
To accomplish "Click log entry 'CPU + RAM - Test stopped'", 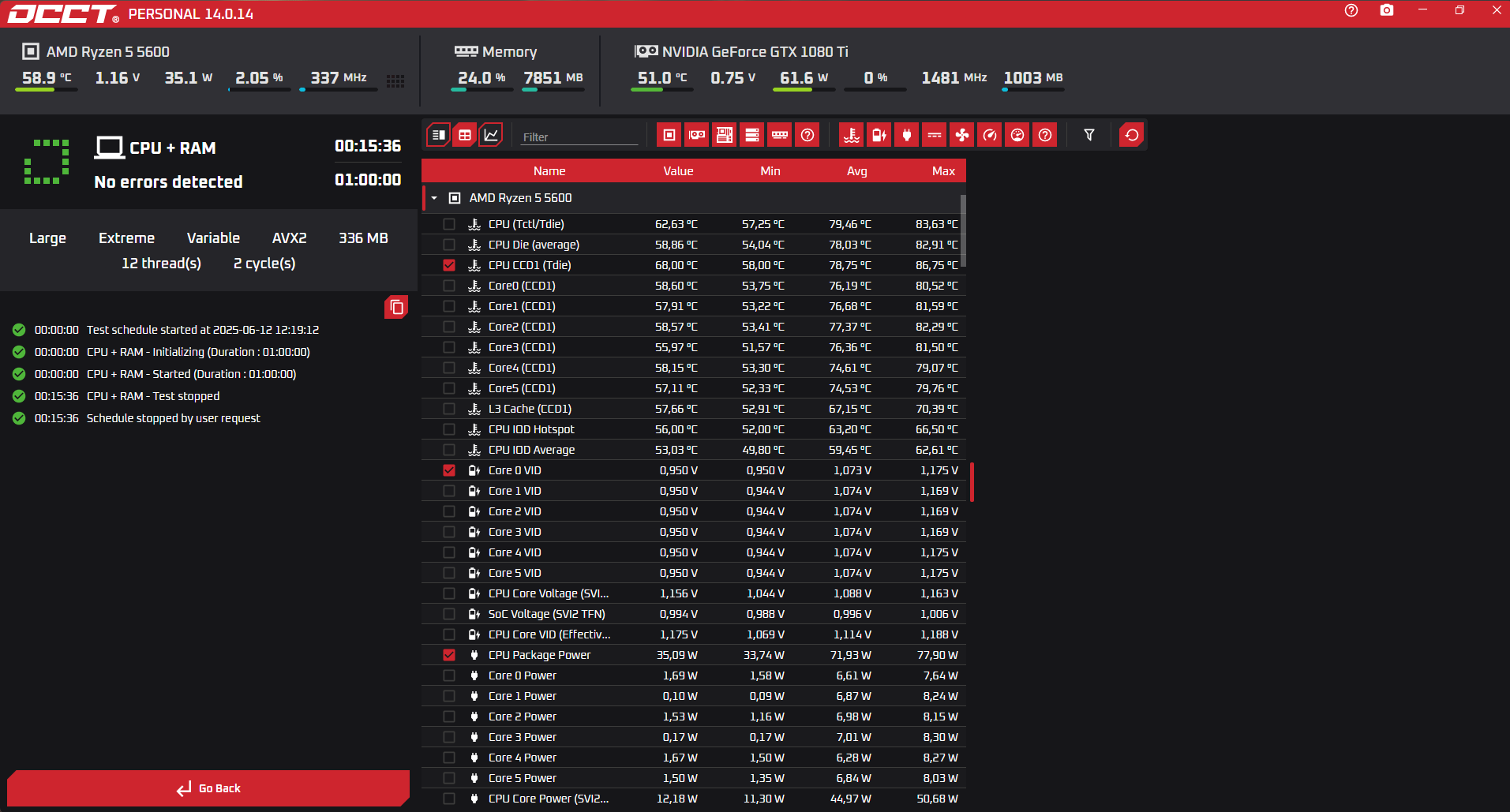I will click(153, 396).
